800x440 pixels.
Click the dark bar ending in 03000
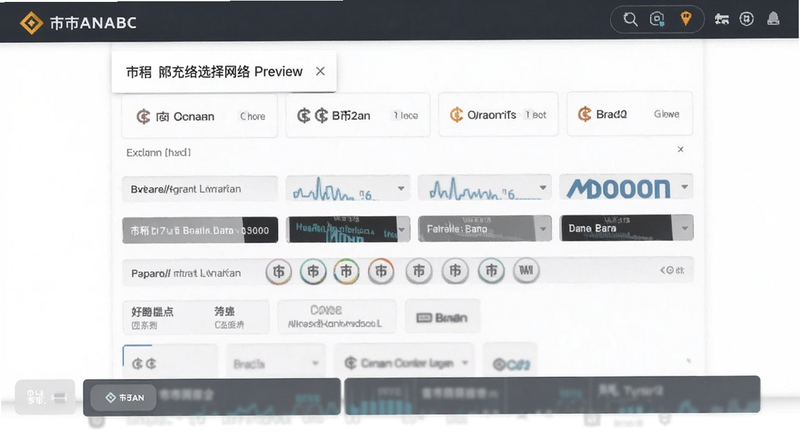[200, 230]
